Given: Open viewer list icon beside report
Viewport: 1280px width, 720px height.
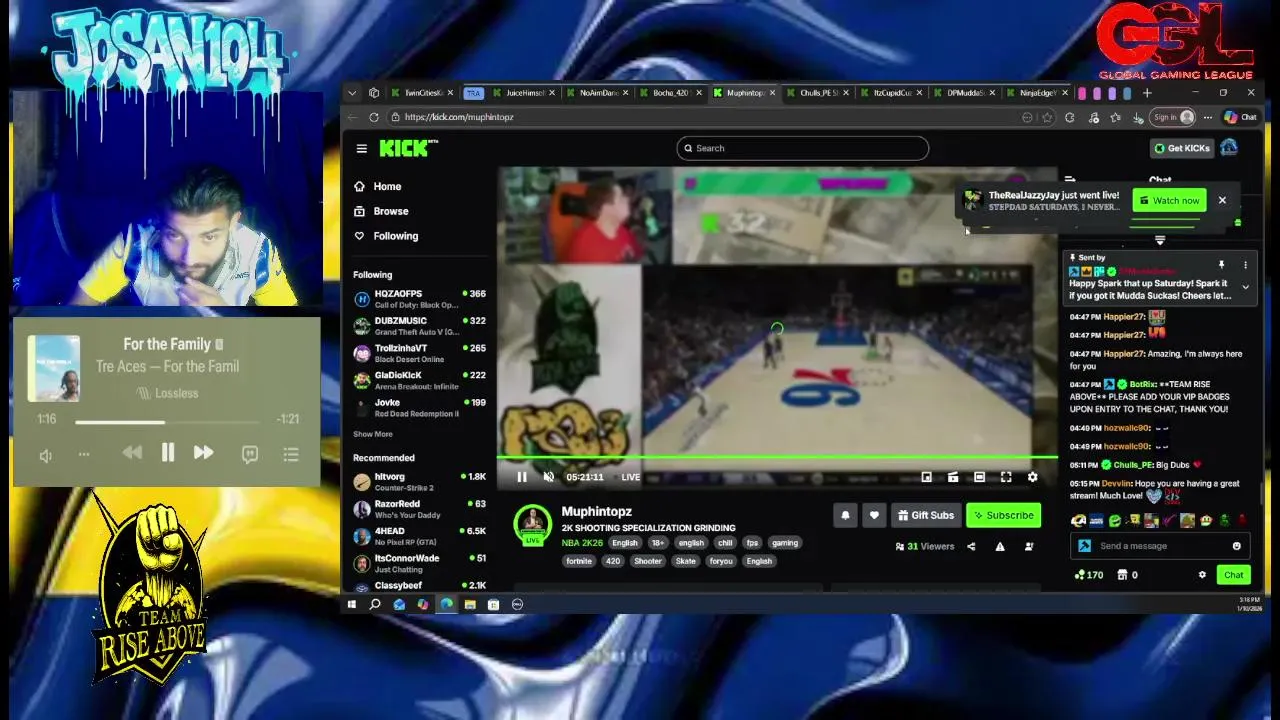Looking at the screenshot, I should (x=1029, y=546).
